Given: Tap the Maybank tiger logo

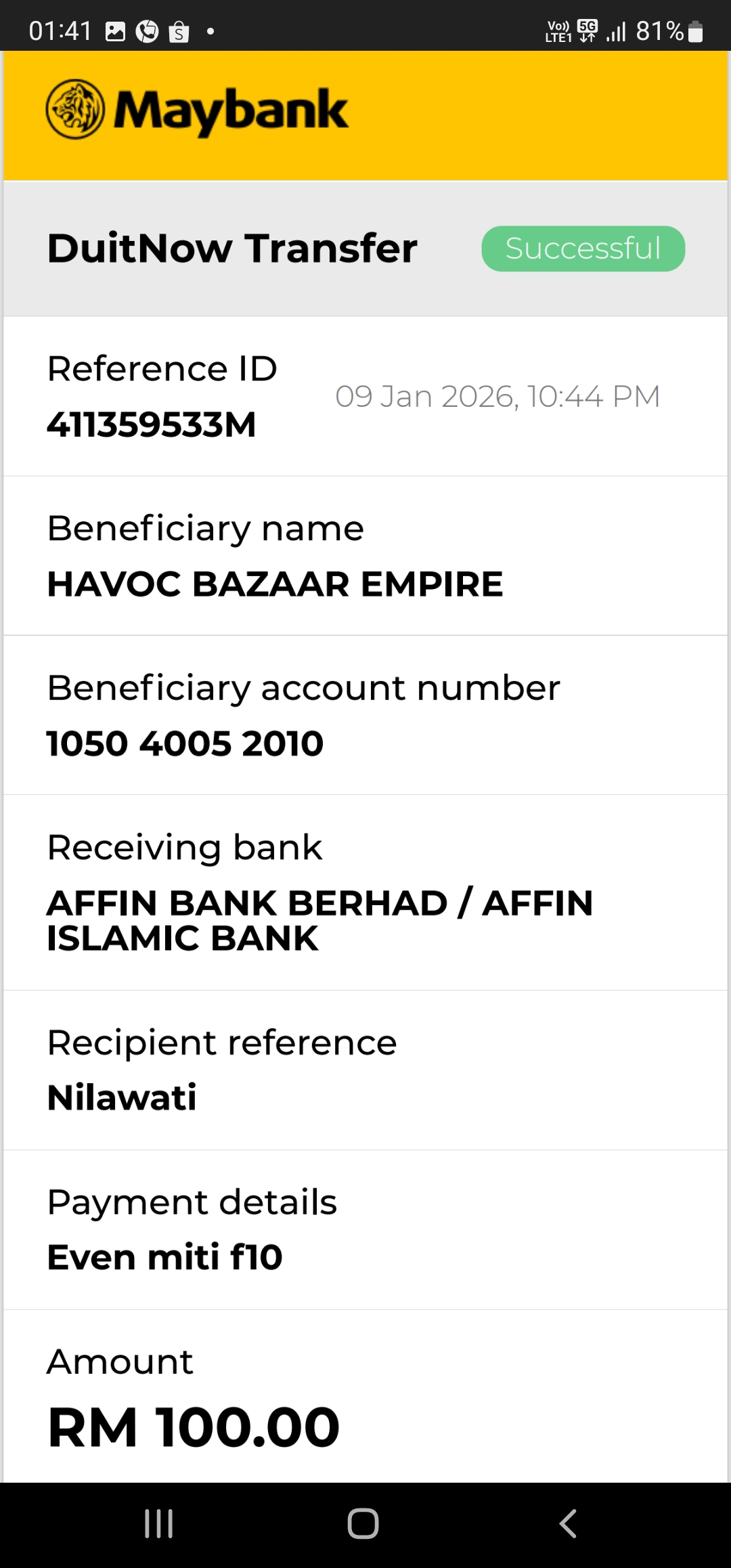Looking at the screenshot, I should click(75, 110).
